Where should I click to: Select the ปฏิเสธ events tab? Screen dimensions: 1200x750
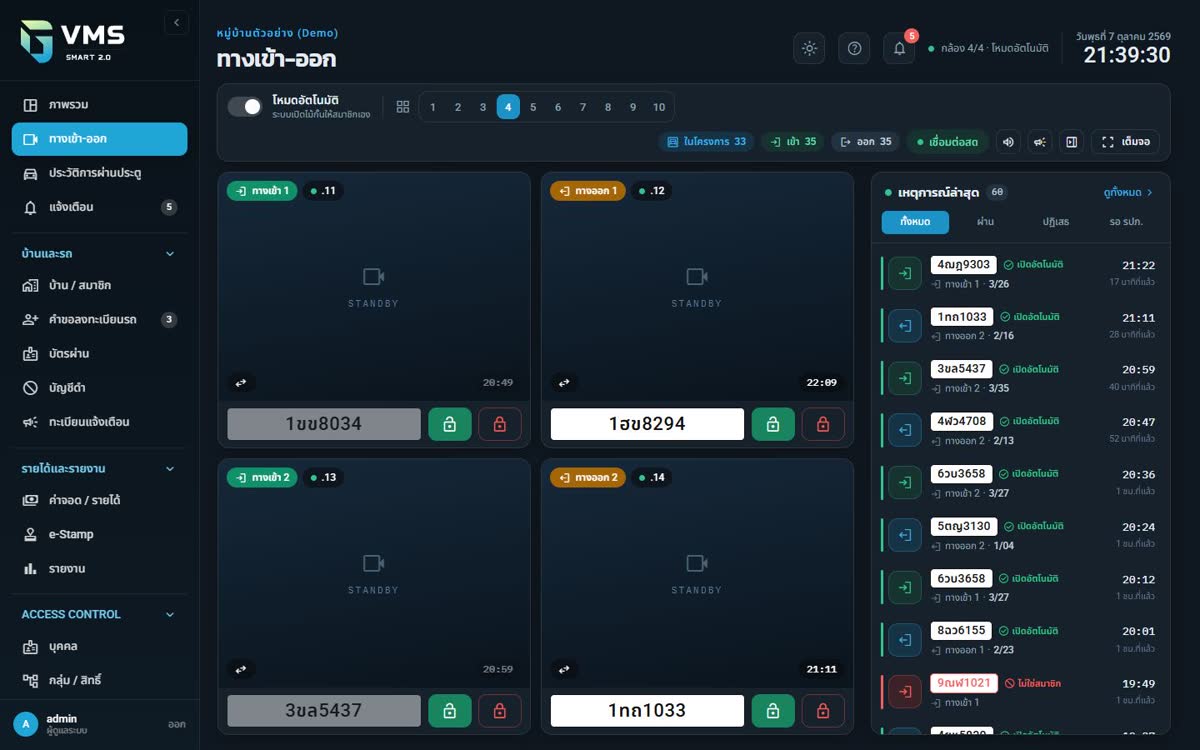point(1056,222)
